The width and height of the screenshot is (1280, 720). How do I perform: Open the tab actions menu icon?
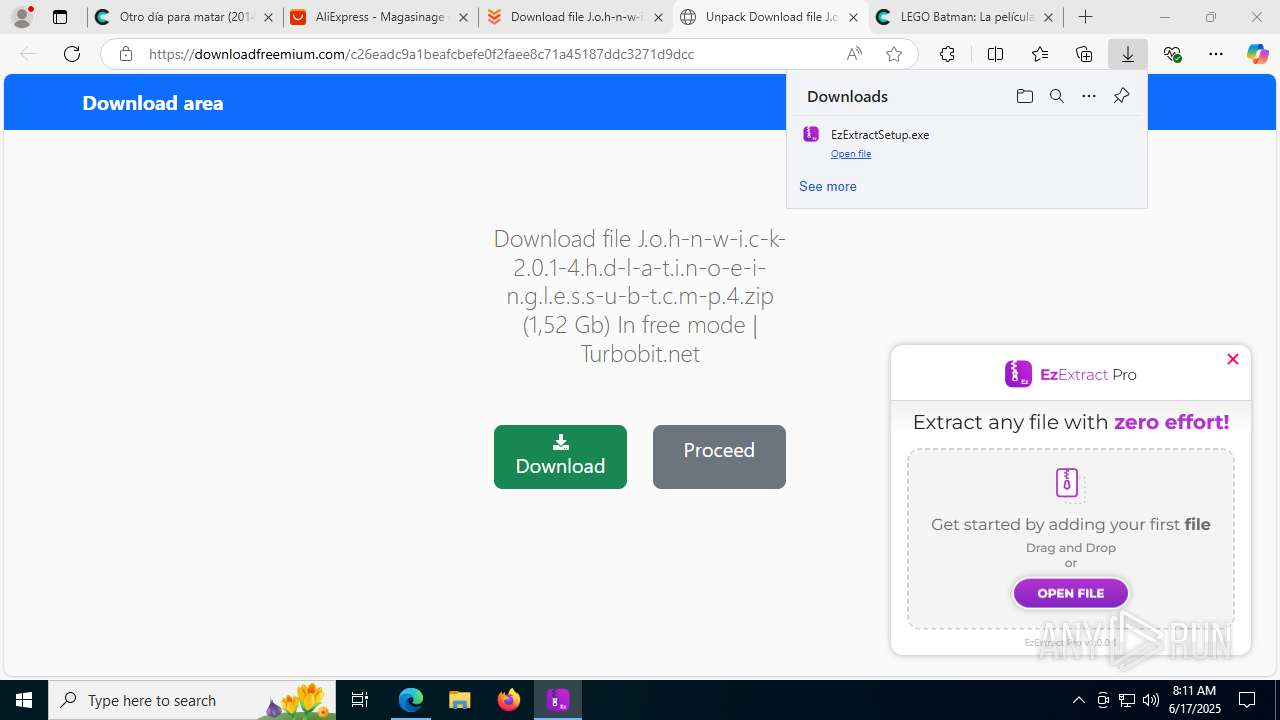click(x=60, y=17)
